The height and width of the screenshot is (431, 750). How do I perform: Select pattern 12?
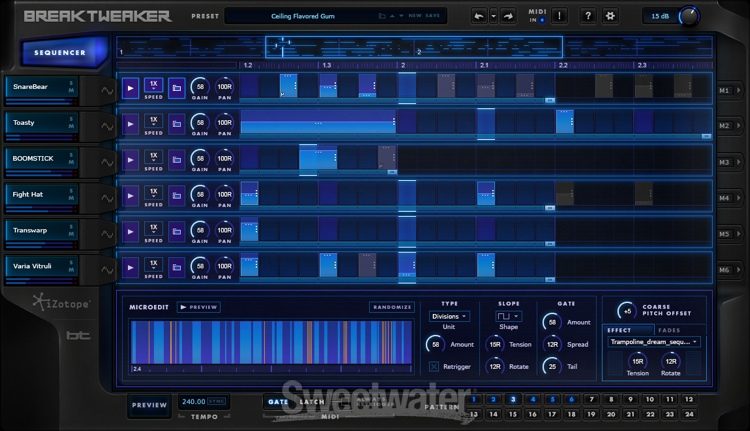pyautogui.click(x=689, y=399)
